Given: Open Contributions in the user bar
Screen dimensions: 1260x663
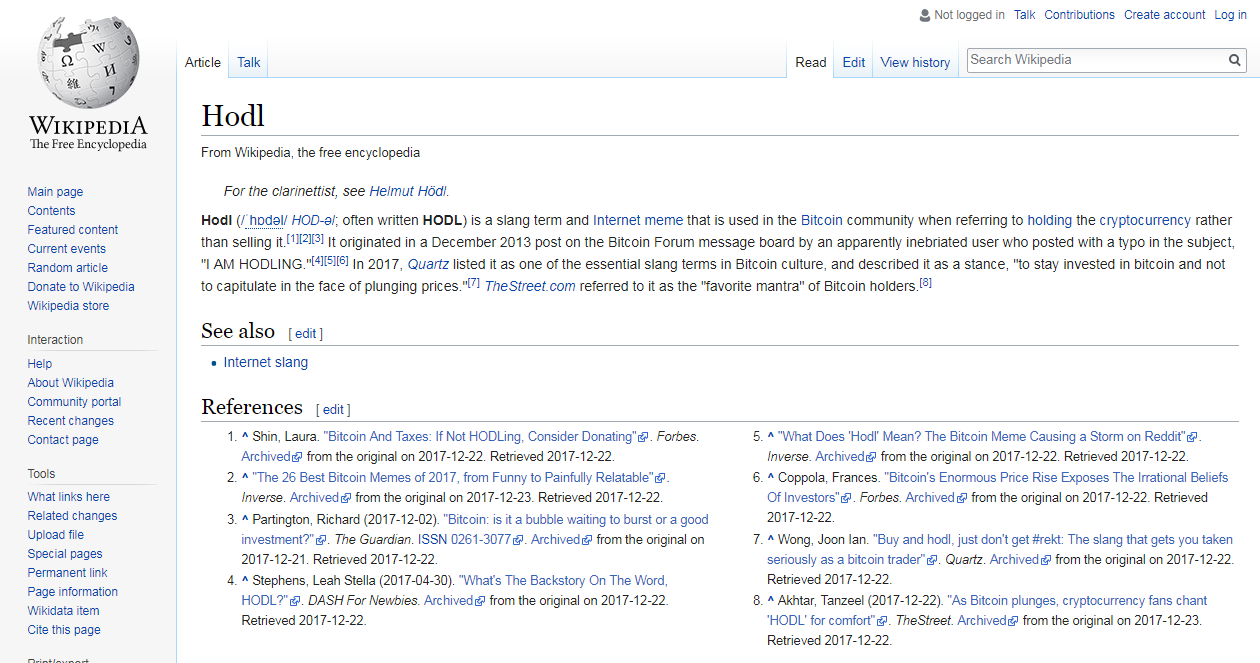Looking at the screenshot, I should (1080, 15).
